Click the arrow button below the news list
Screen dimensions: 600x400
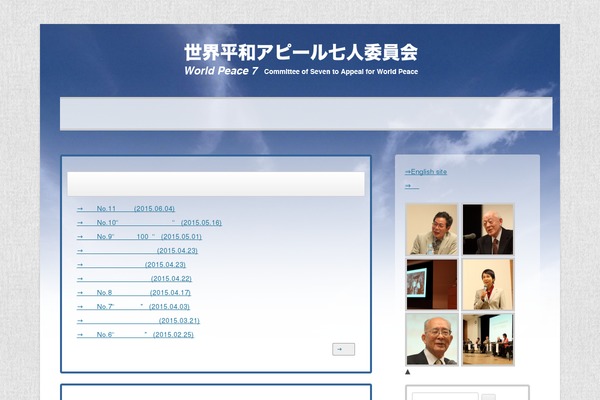(343, 349)
